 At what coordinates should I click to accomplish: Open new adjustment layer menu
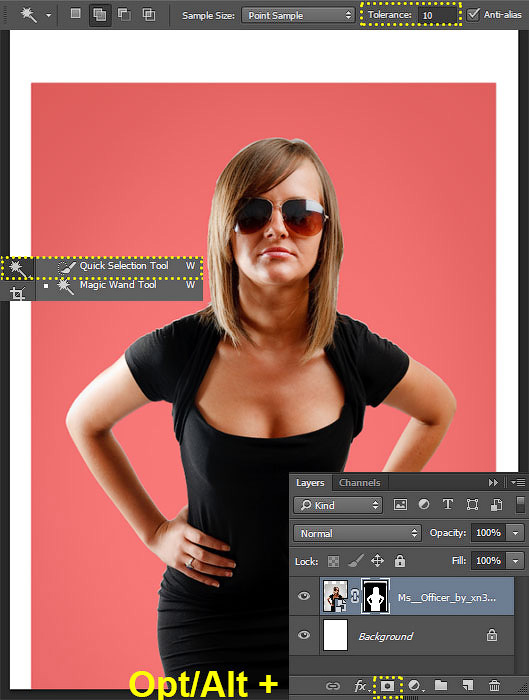click(x=415, y=685)
